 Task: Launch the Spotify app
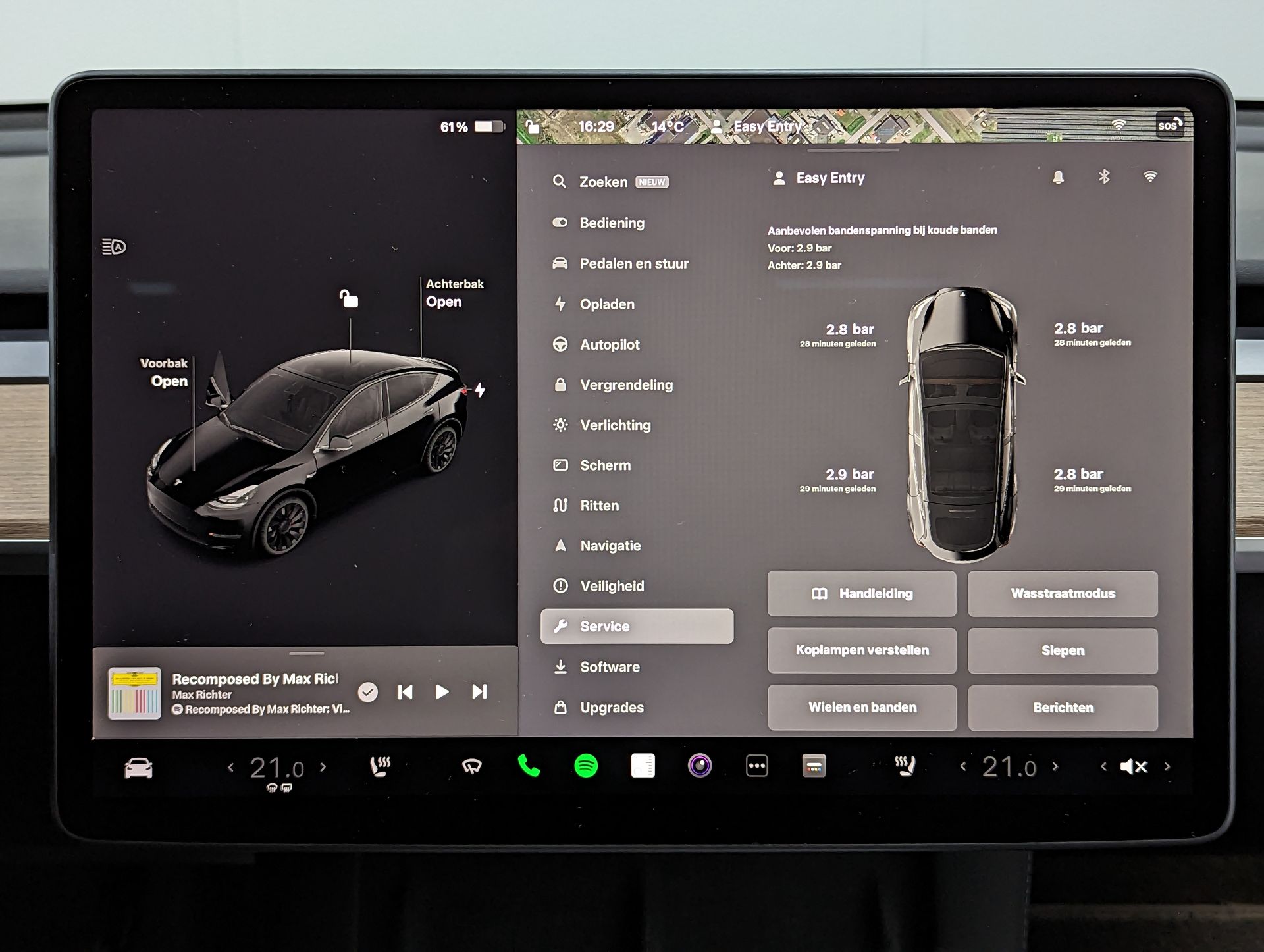pyautogui.click(x=586, y=766)
